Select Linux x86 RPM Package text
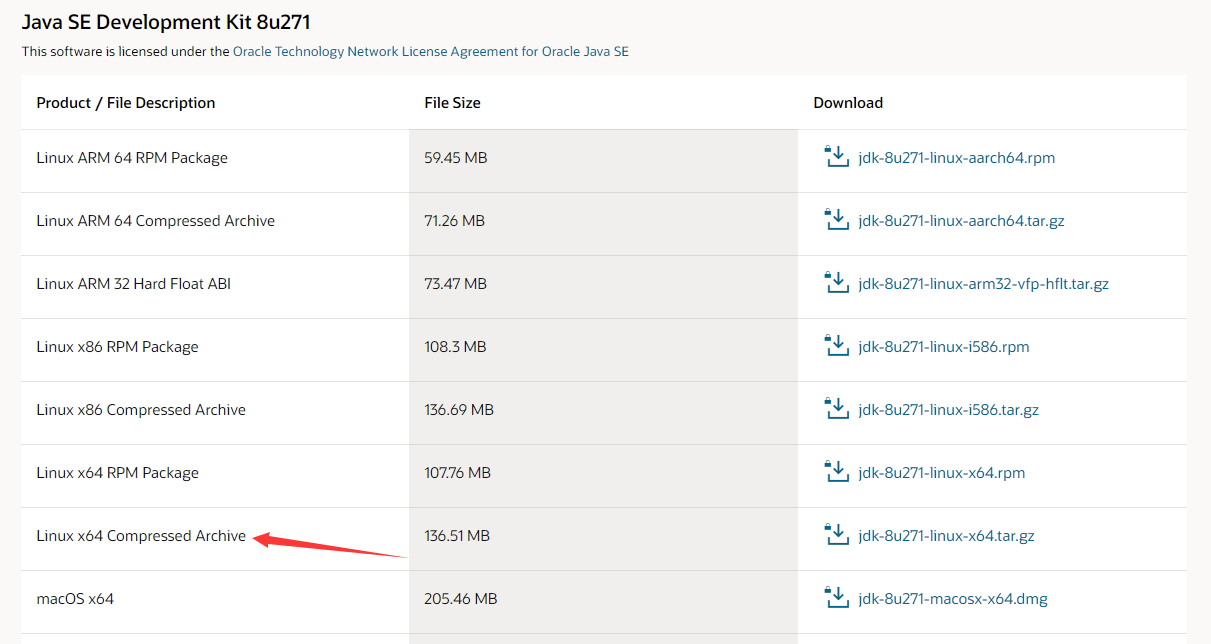This screenshot has width=1211, height=644. click(x=118, y=347)
